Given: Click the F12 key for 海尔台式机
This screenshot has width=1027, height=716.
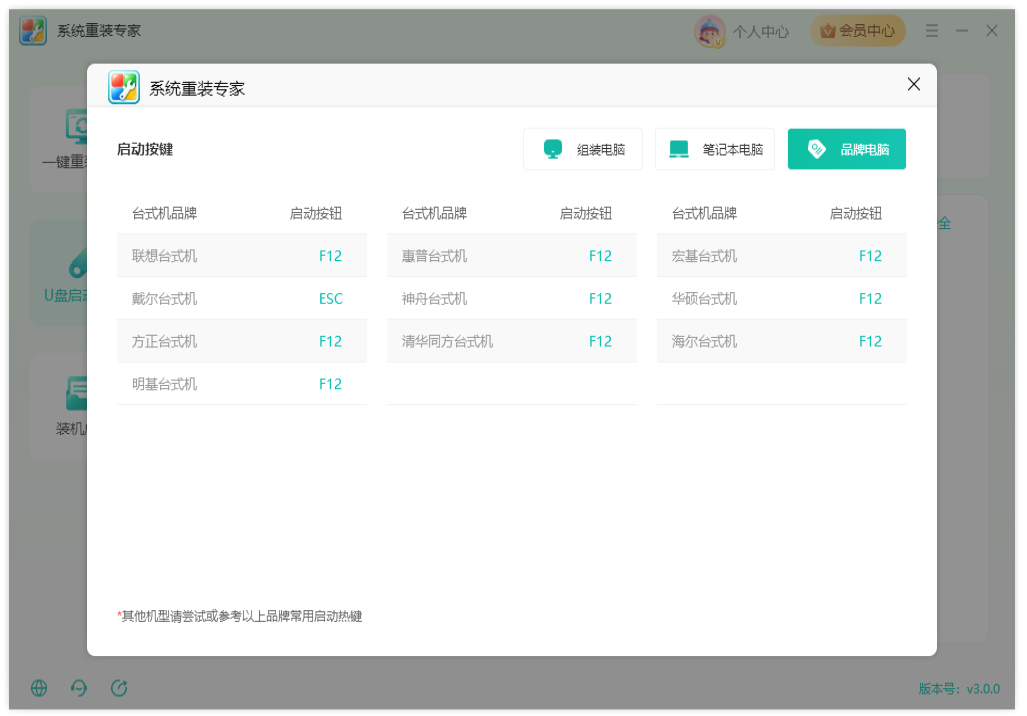Looking at the screenshot, I should 870,341.
